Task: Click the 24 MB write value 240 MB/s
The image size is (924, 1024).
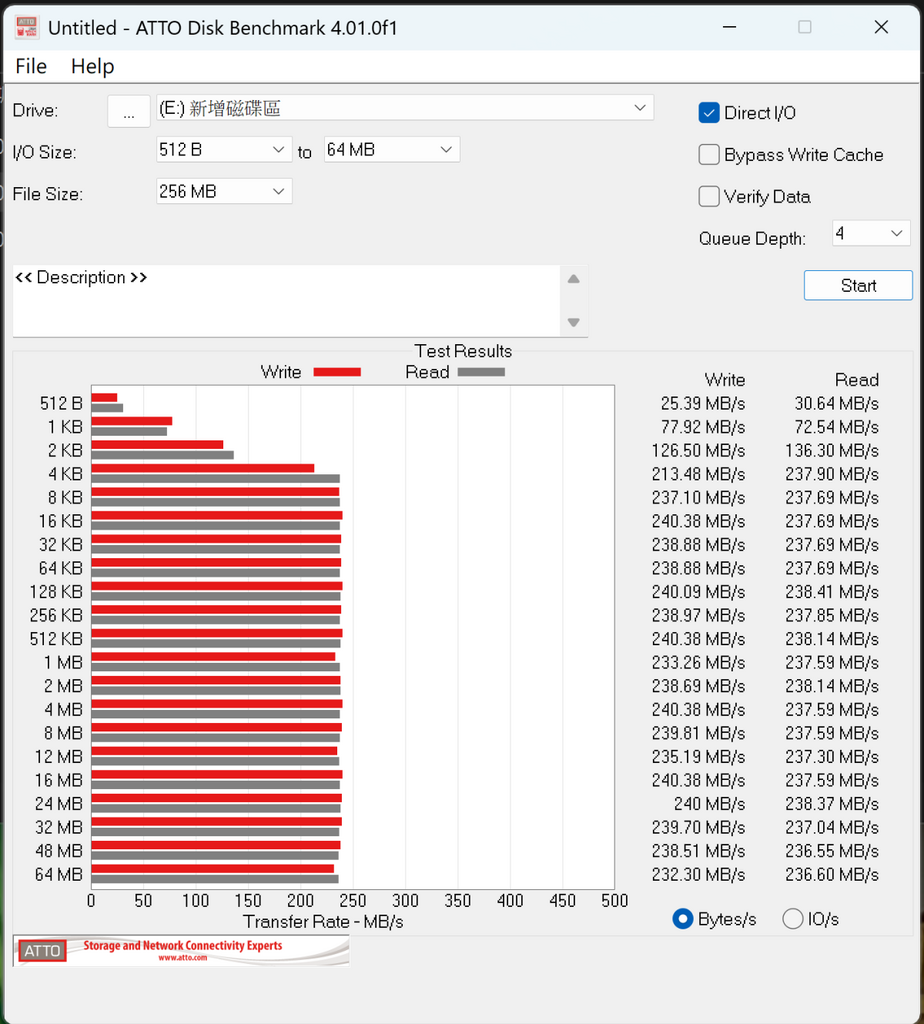Action: coord(710,803)
